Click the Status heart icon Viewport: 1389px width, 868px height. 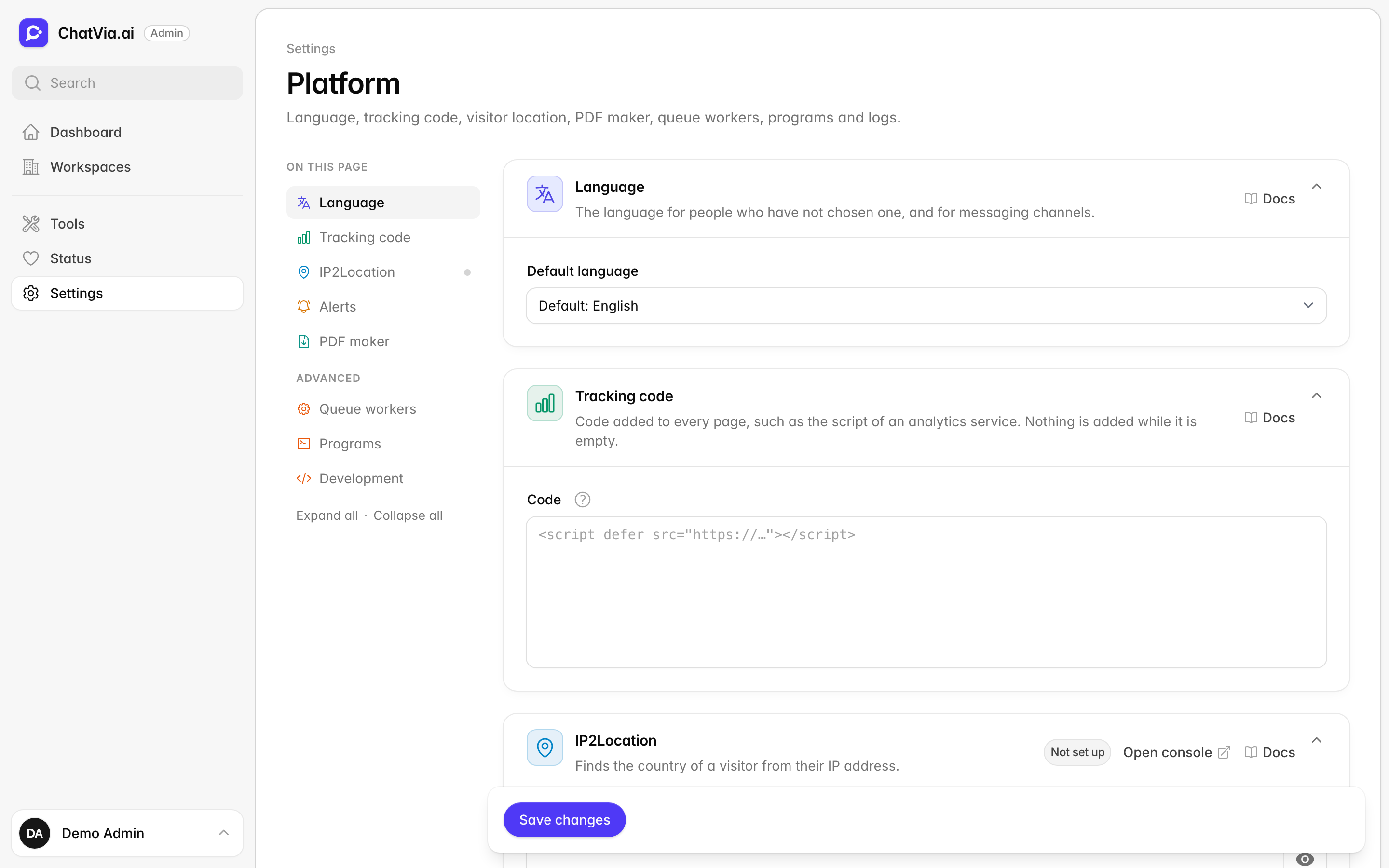pos(31,258)
